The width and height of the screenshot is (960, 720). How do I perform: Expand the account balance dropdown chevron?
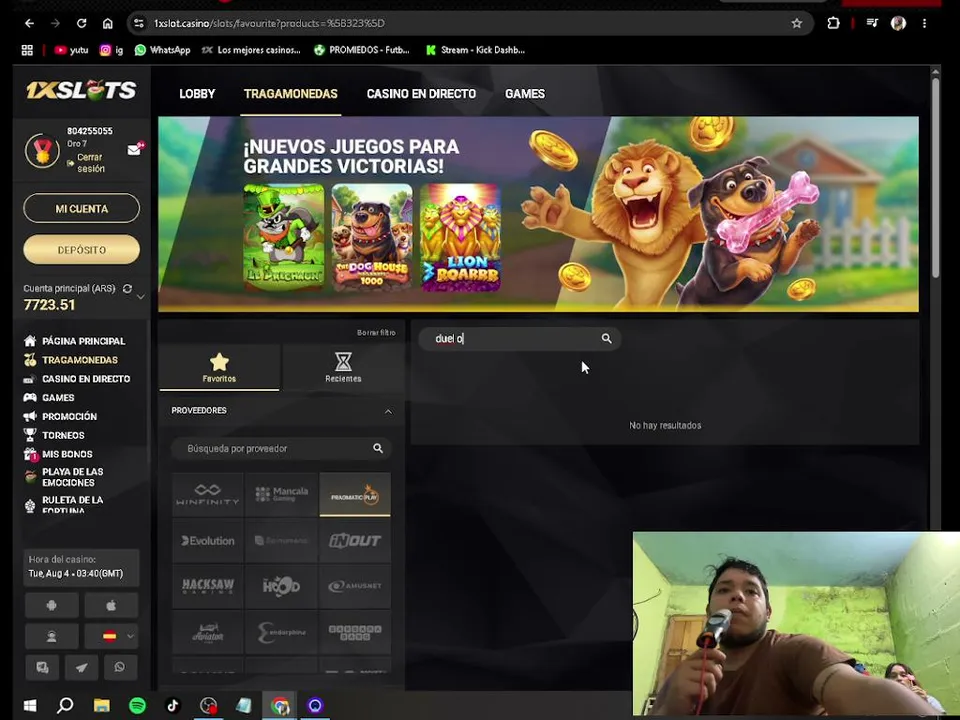pos(140,297)
